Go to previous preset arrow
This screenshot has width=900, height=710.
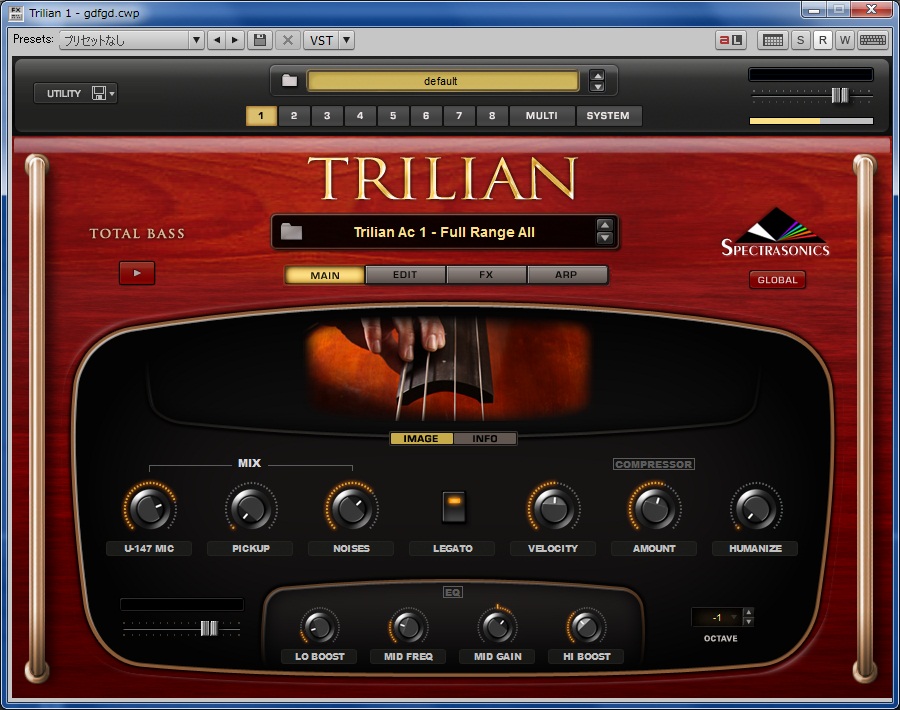[x=216, y=40]
